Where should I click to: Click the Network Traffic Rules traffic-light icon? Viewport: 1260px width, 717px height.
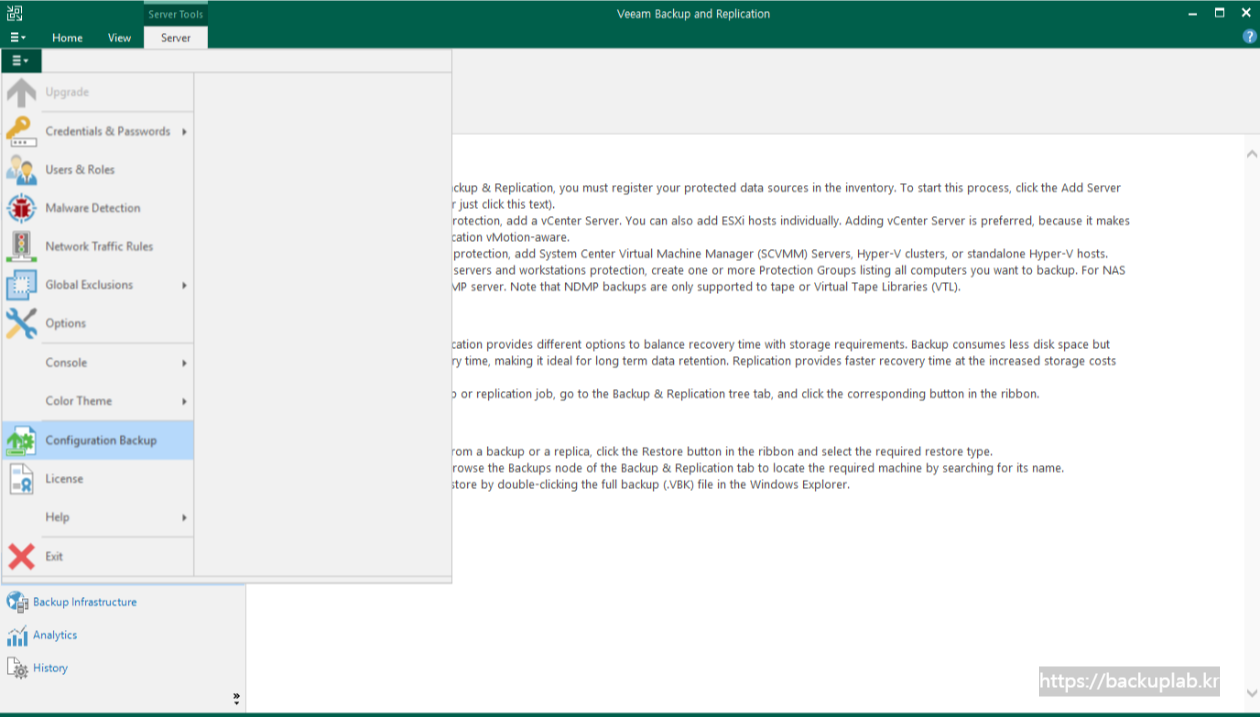tap(21, 246)
